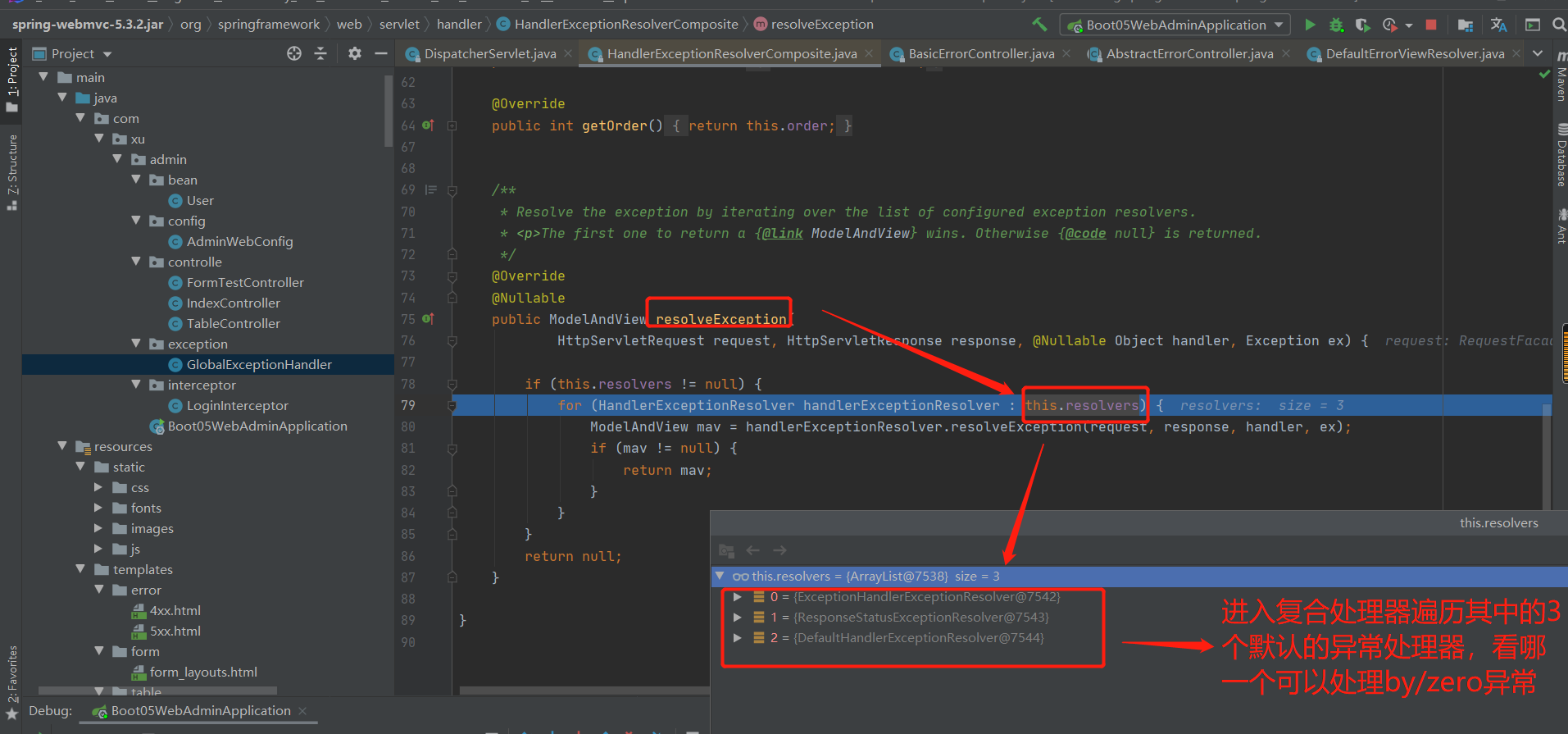The height and width of the screenshot is (734, 1568).
Task: Collapse all nodes in Project panel
Action: tap(320, 53)
